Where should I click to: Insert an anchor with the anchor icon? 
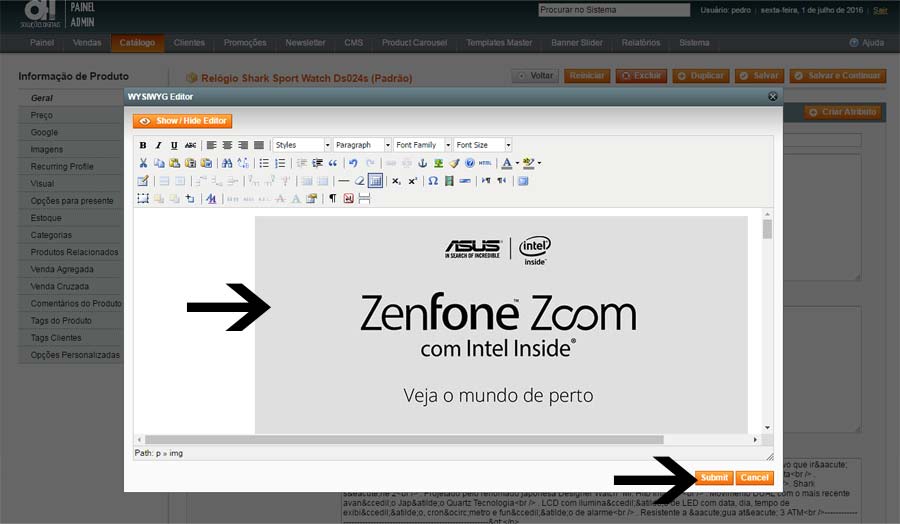pos(422,163)
